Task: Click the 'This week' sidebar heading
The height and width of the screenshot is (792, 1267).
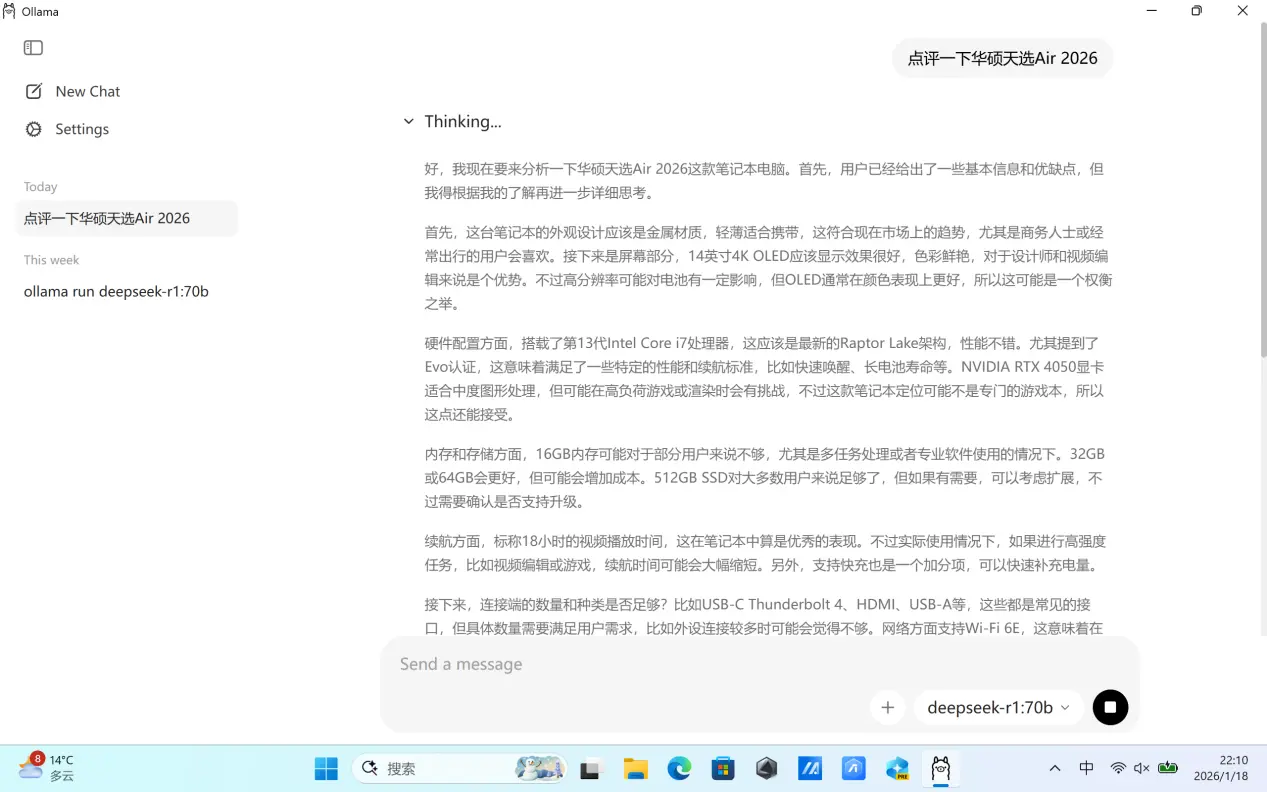Action: coord(52,260)
